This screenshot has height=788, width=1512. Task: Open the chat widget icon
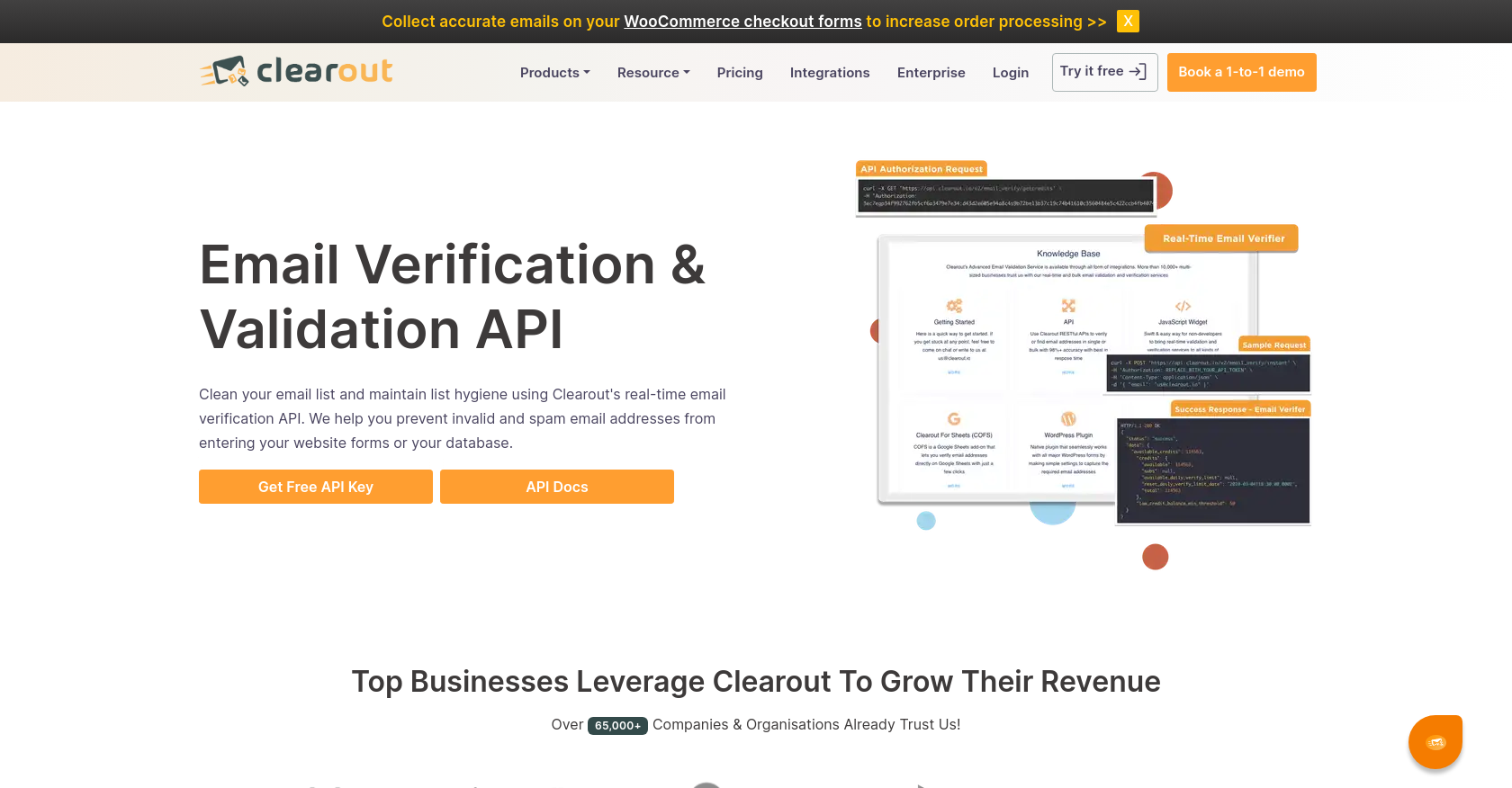(1435, 742)
